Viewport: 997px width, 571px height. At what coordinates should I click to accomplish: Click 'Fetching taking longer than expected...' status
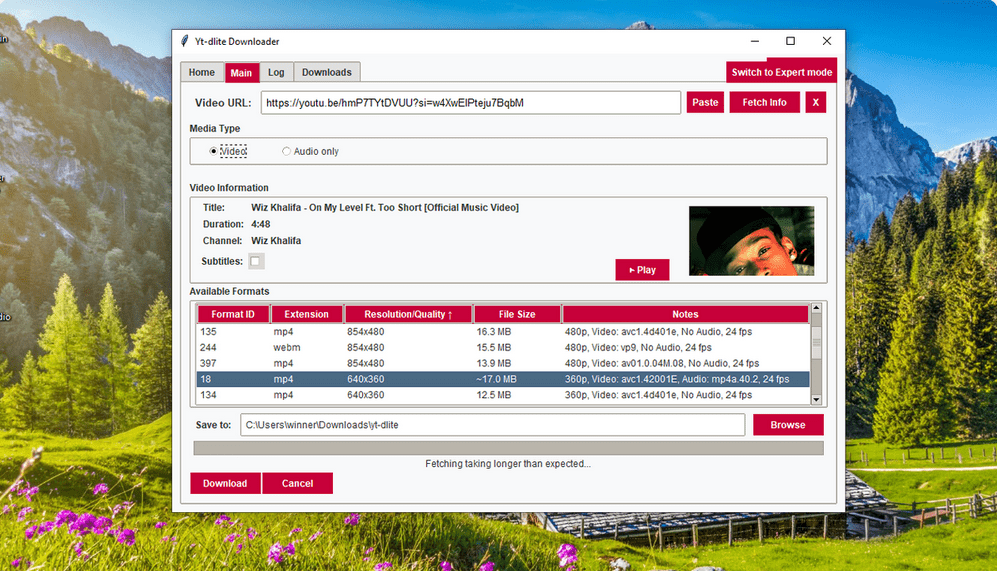(508, 464)
